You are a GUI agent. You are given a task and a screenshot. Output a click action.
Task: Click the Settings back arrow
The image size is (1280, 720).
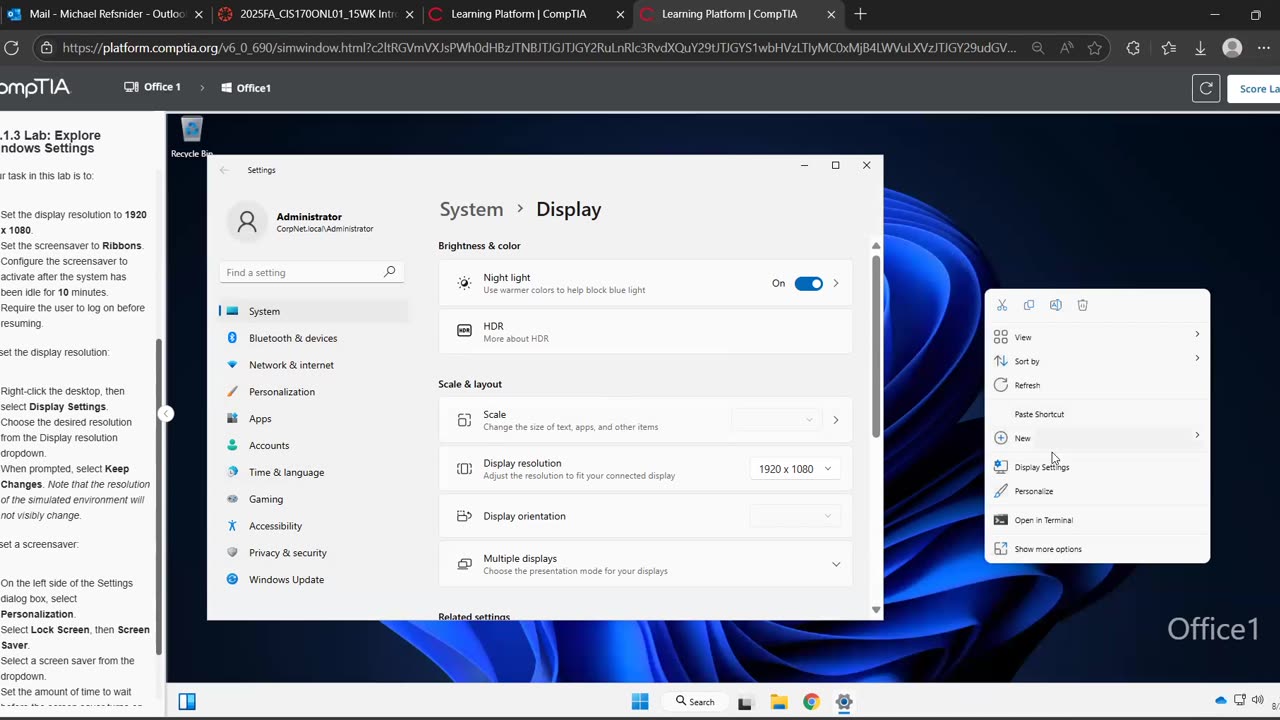(x=224, y=170)
